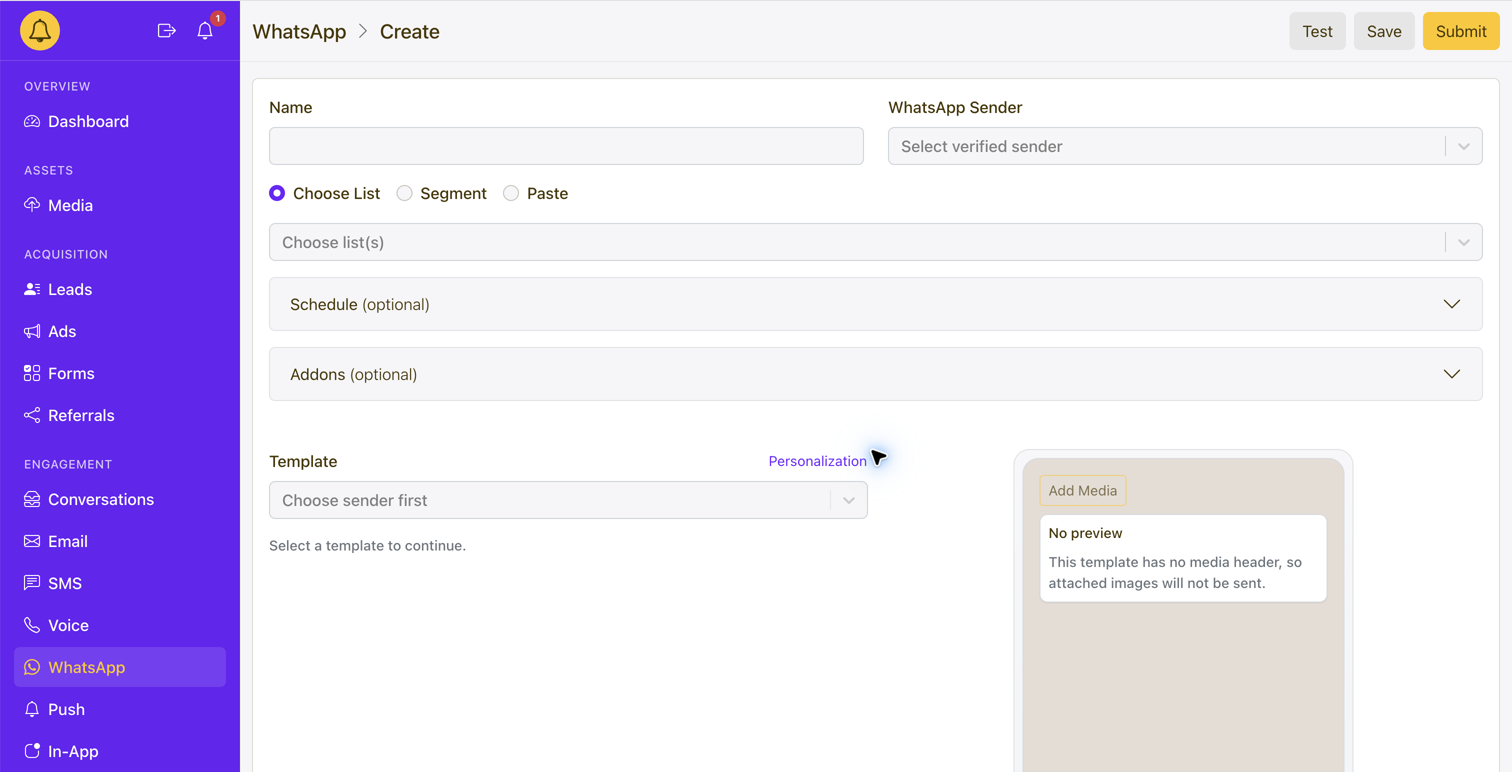
Task: Click into the Name input field
Action: click(x=566, y=146)
